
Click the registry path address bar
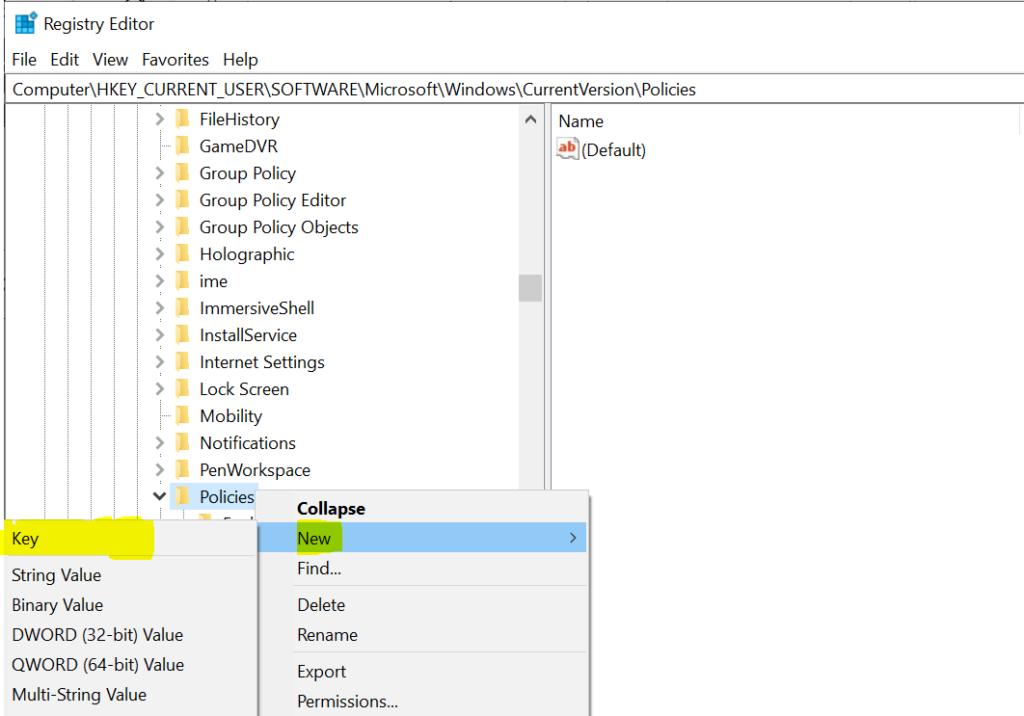514,89
